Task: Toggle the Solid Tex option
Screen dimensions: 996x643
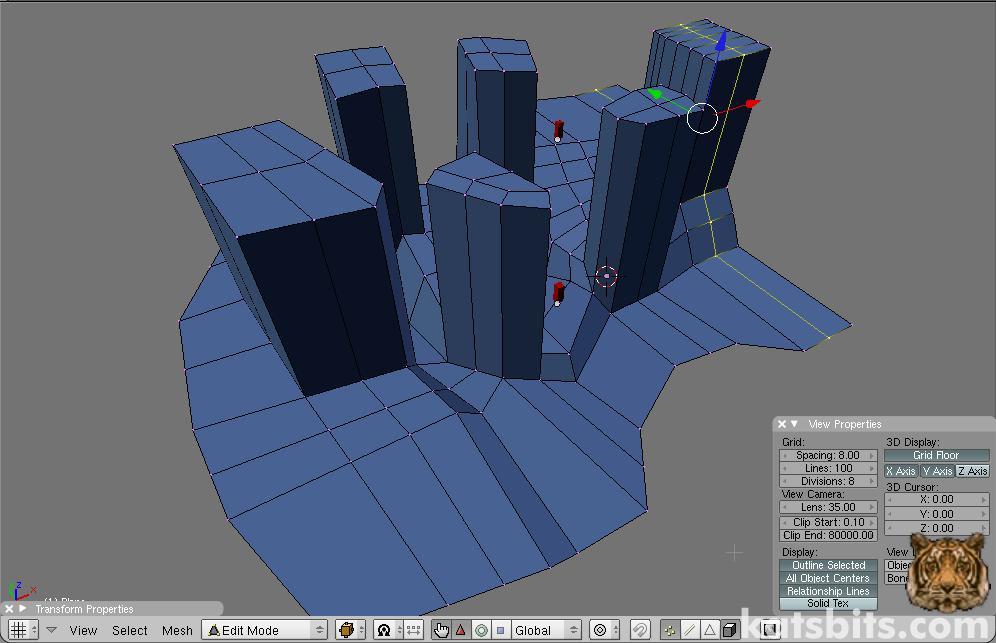Action: tap(828, 604)
